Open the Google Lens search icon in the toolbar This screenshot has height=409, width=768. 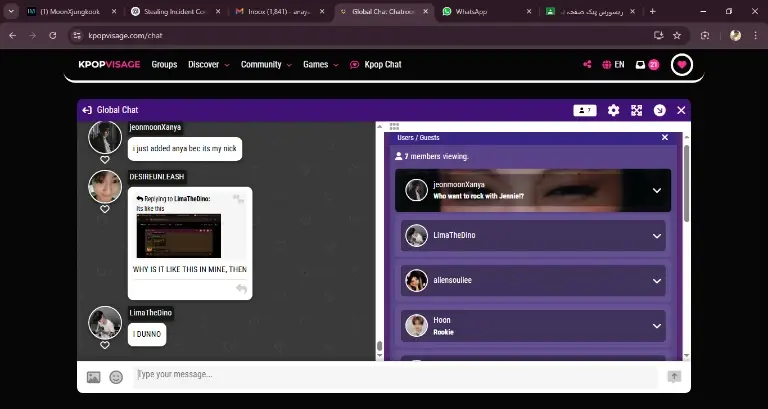[x=705, y=35]
